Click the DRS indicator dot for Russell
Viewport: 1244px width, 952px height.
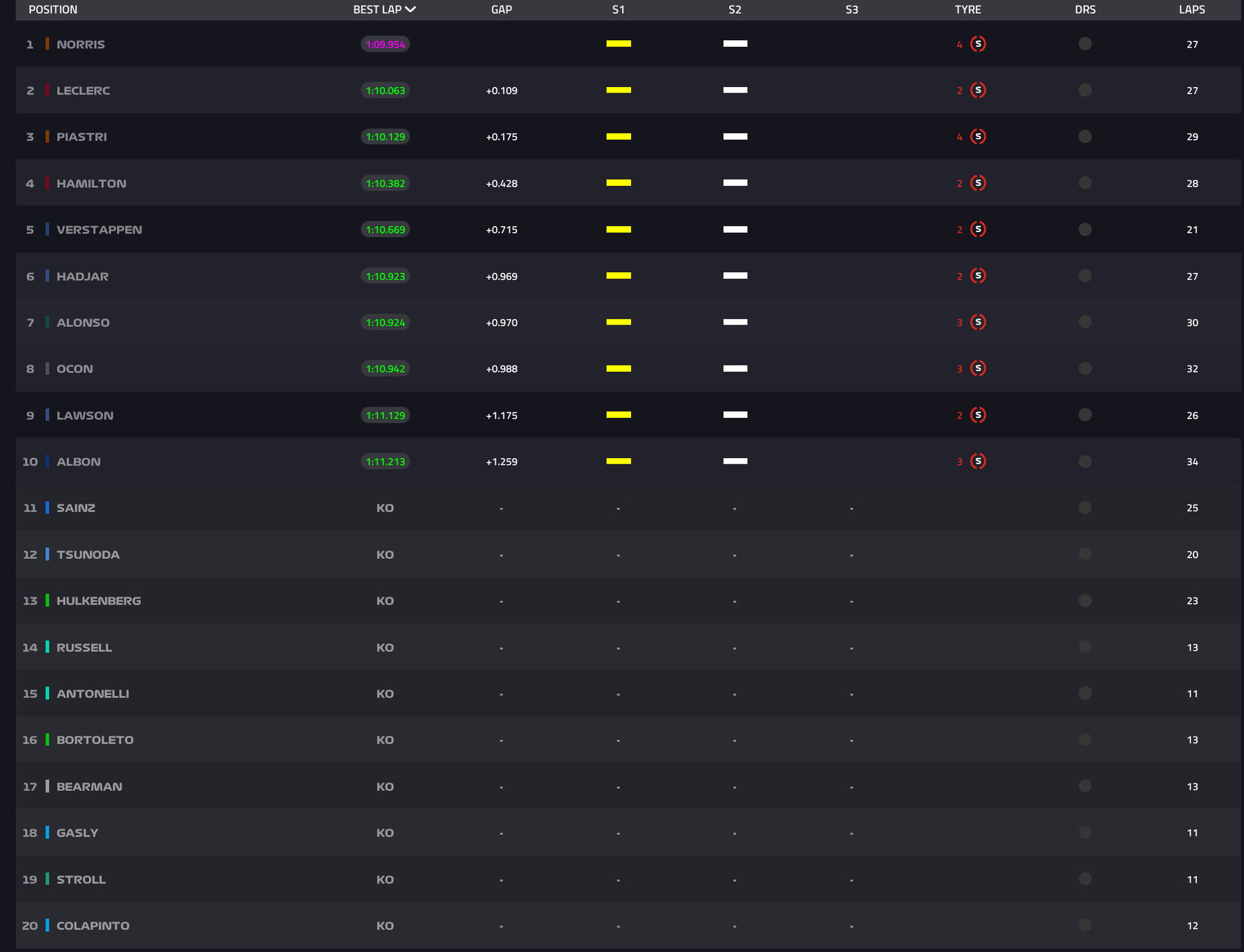(1085, 647)
